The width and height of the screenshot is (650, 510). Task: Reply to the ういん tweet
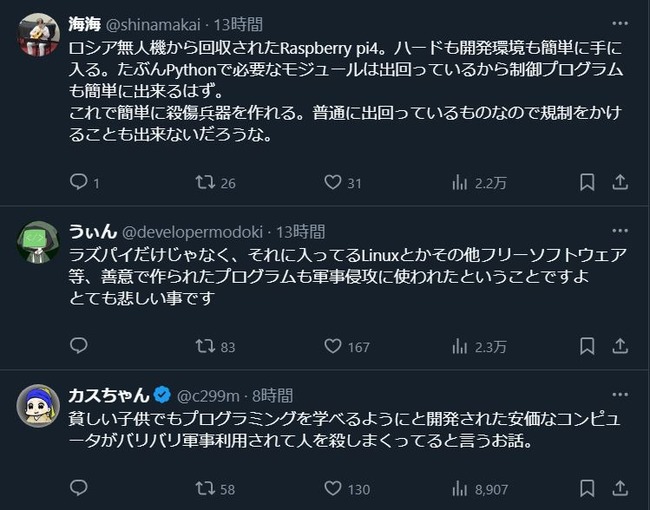(x=80, y=346)
